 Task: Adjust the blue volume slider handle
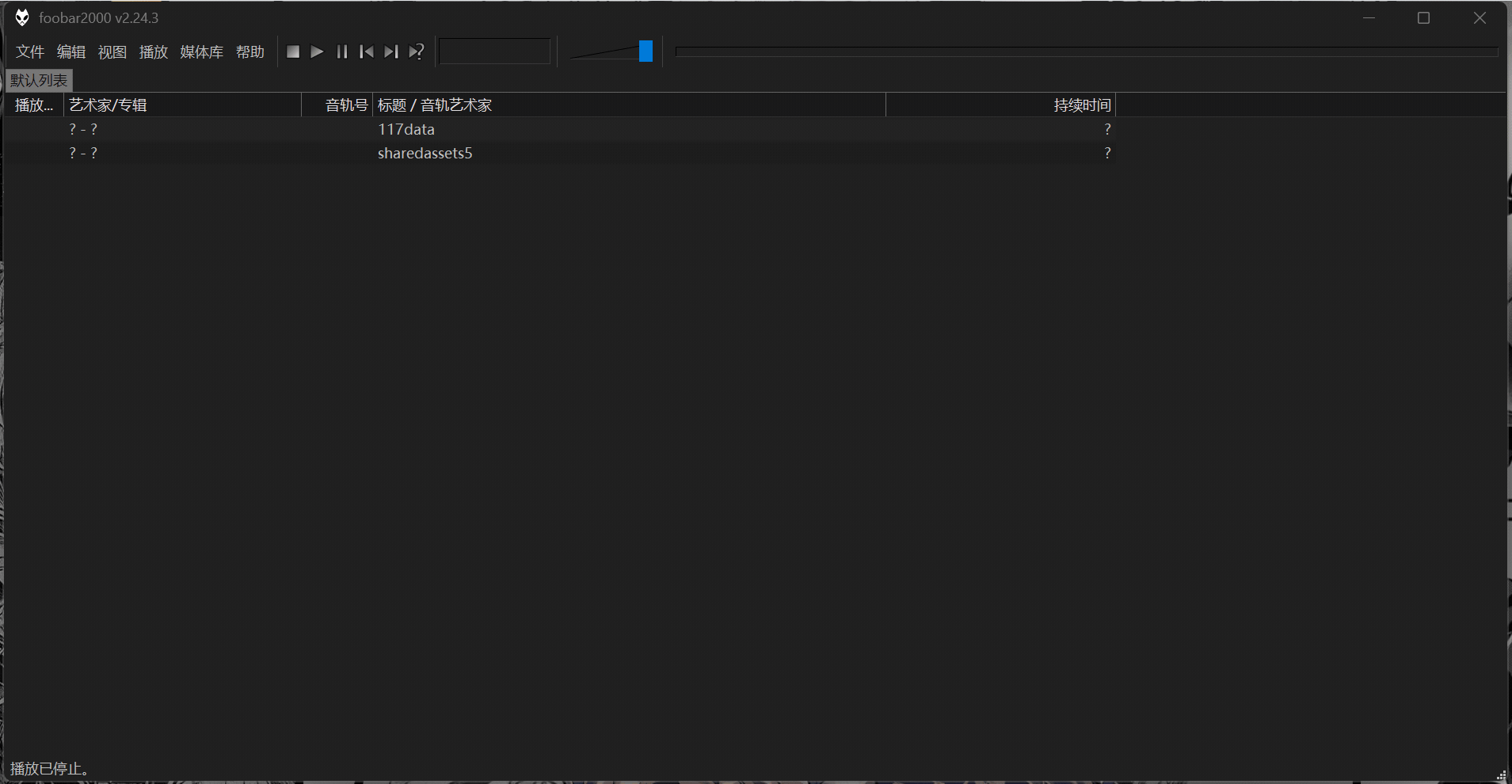(x=646, y=51)
